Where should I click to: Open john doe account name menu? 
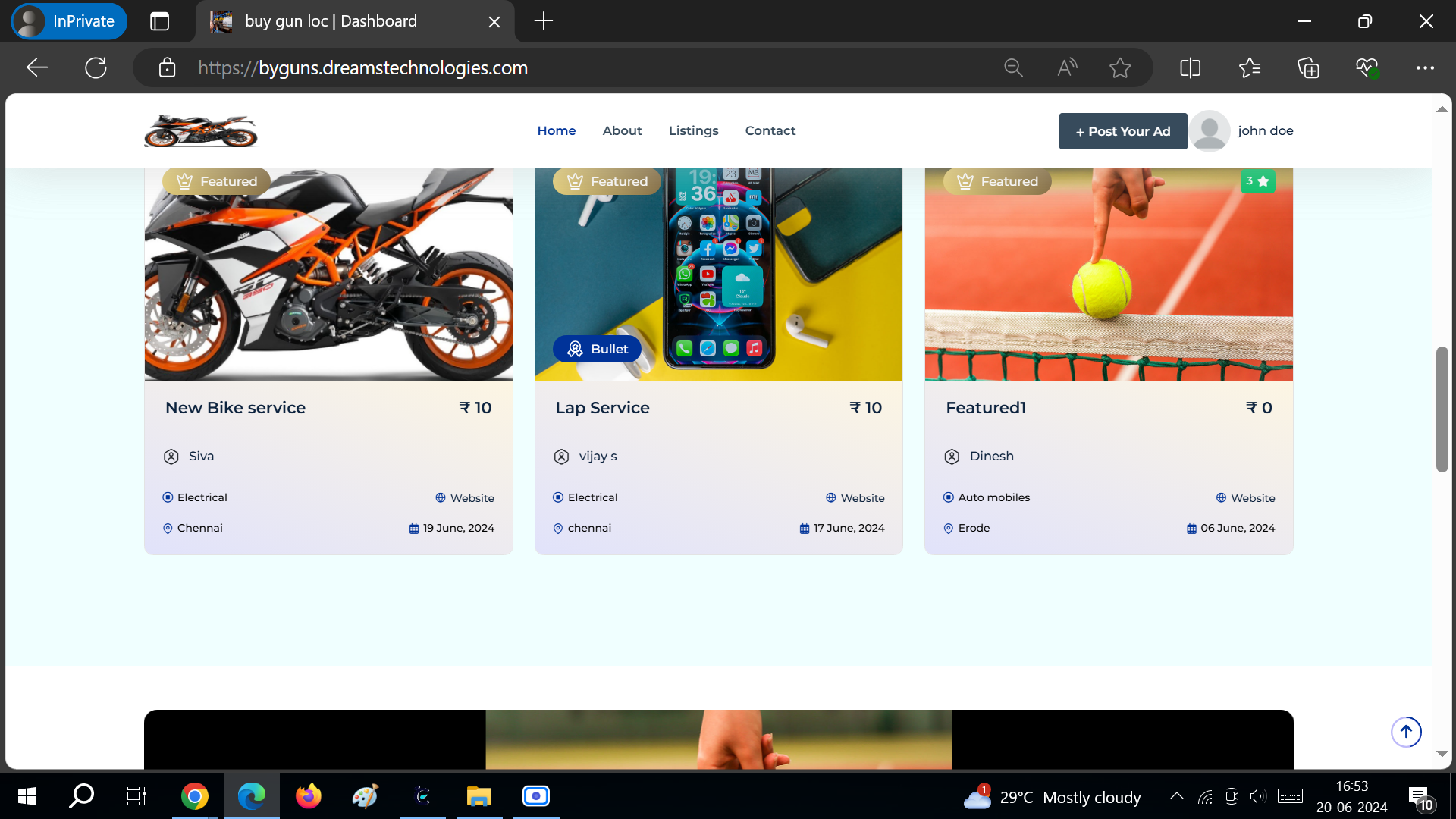pyautogui.click(x=1265, y=130)
